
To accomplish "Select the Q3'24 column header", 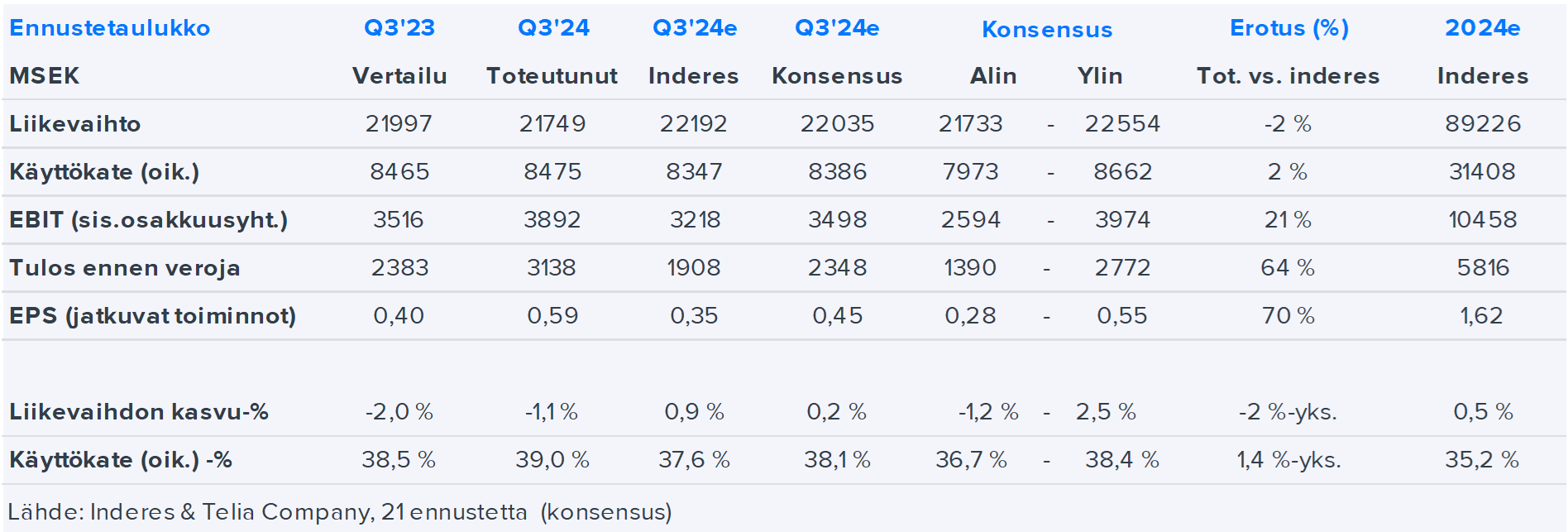I will pos(553,28).
